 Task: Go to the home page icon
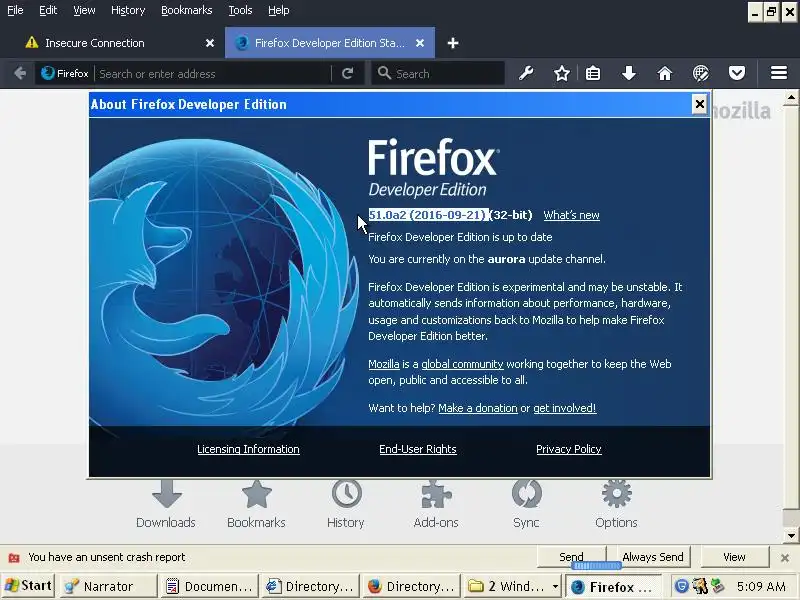pyautogui.click(x=664, y=73)
